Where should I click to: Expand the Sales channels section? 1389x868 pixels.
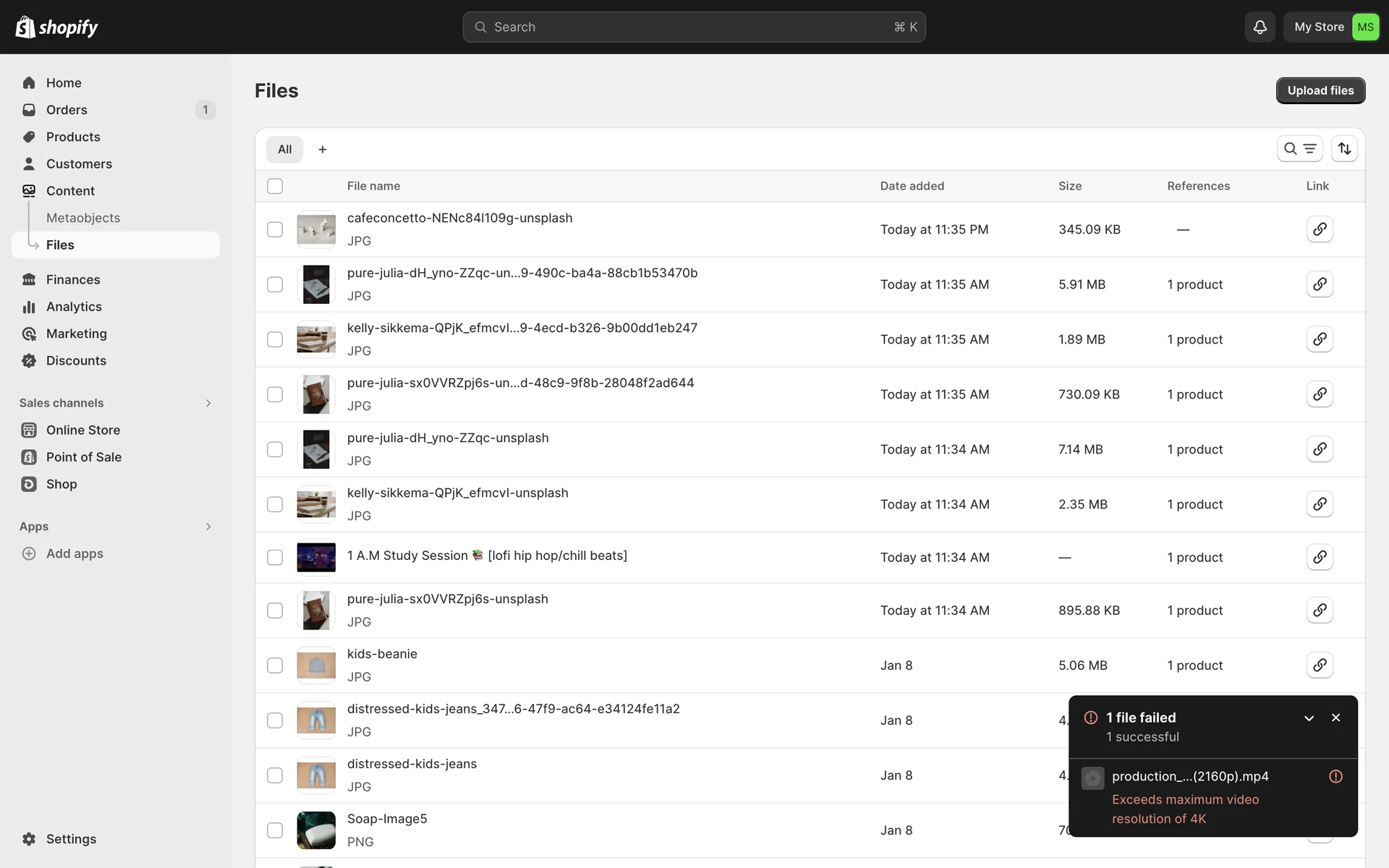[208, 403]
